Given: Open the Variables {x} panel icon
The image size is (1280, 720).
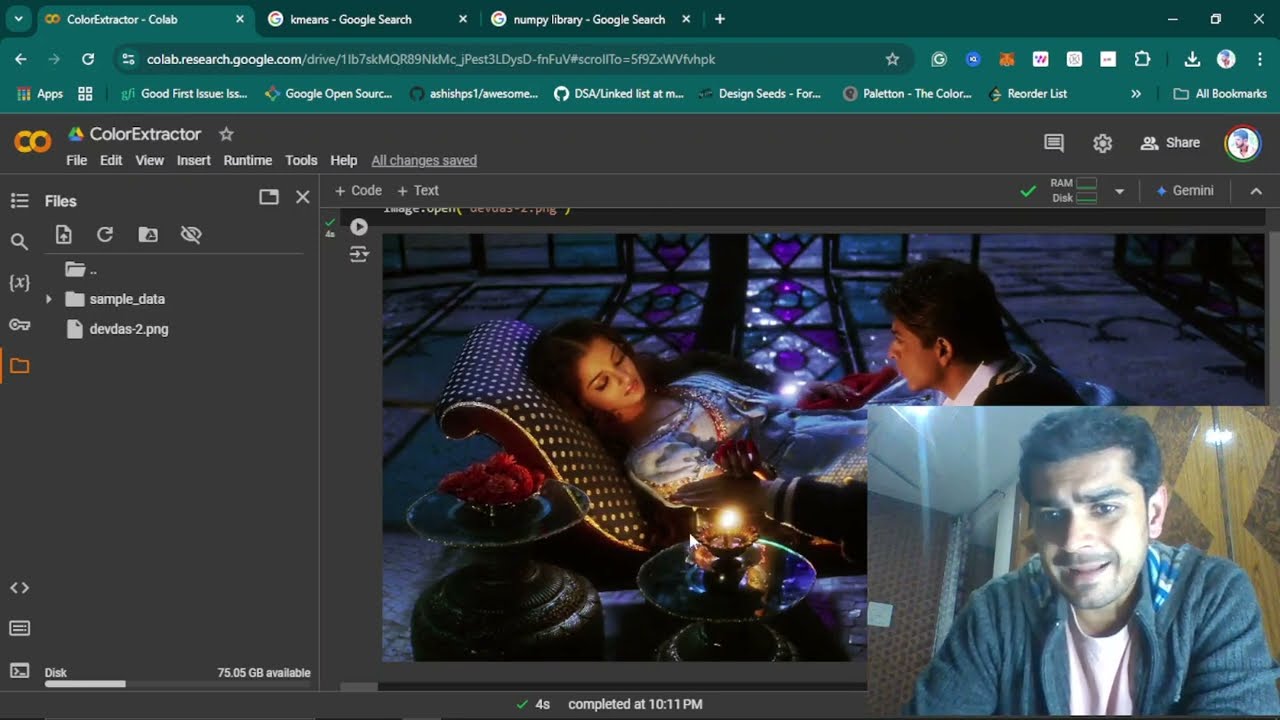Looking at the screenshot, I should point(19,282).
